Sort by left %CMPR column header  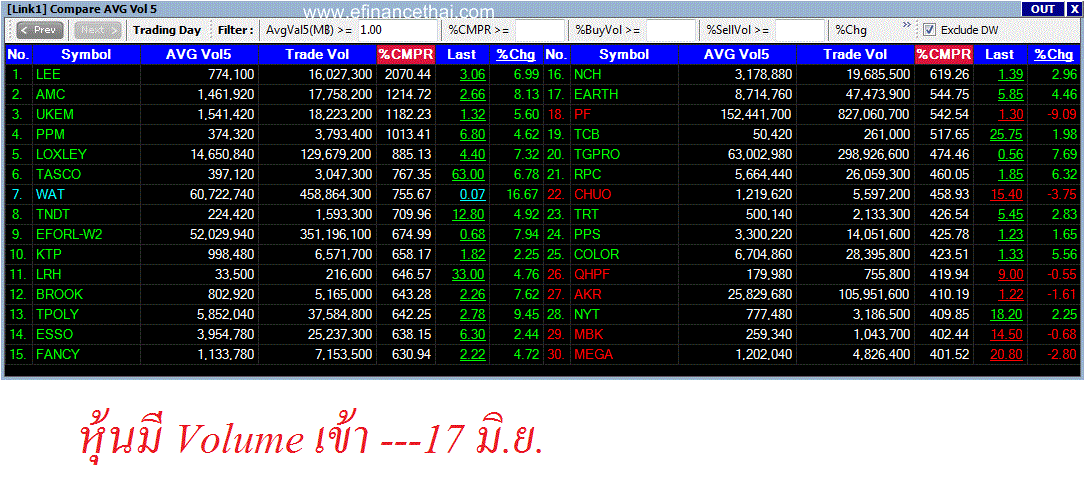pos(406,55)
